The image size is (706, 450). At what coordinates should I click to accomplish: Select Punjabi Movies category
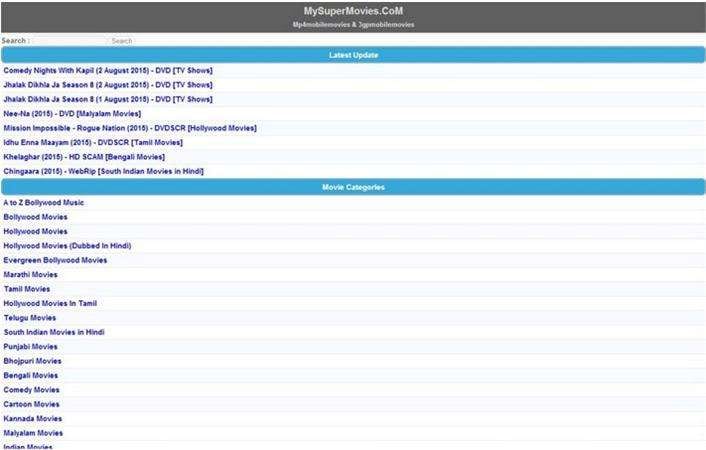[30, 347]
